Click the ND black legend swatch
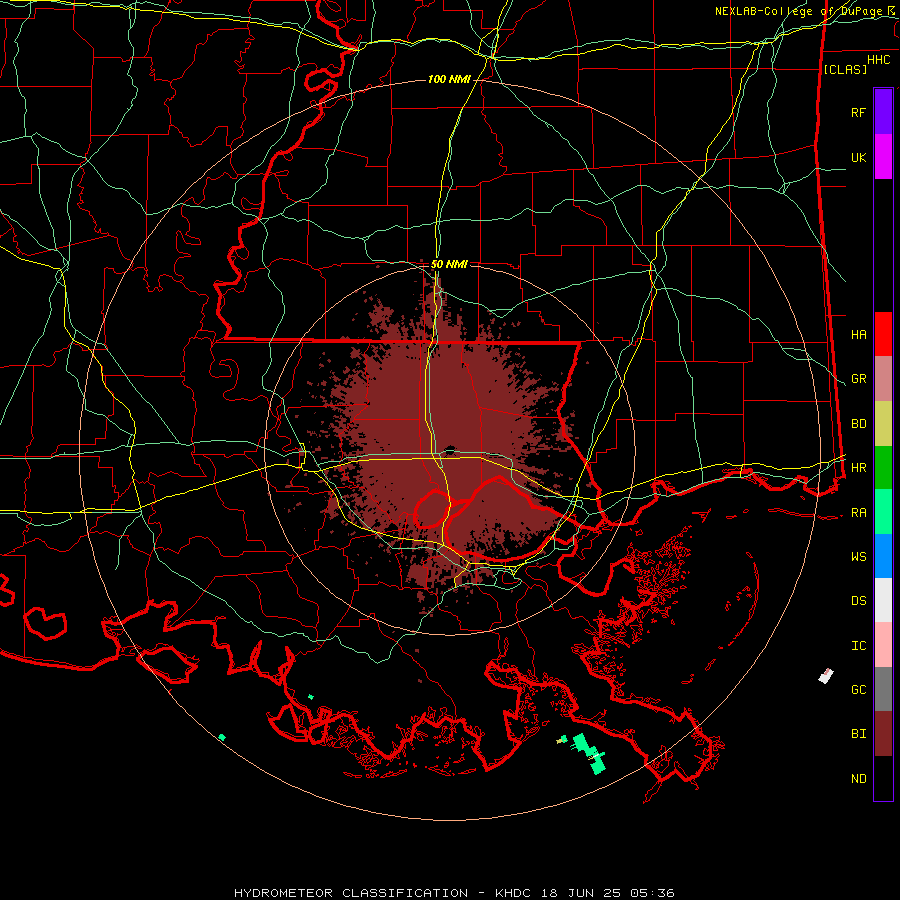Image resolution: width=900 pixels, height=900 pixels. coord(883,778)
